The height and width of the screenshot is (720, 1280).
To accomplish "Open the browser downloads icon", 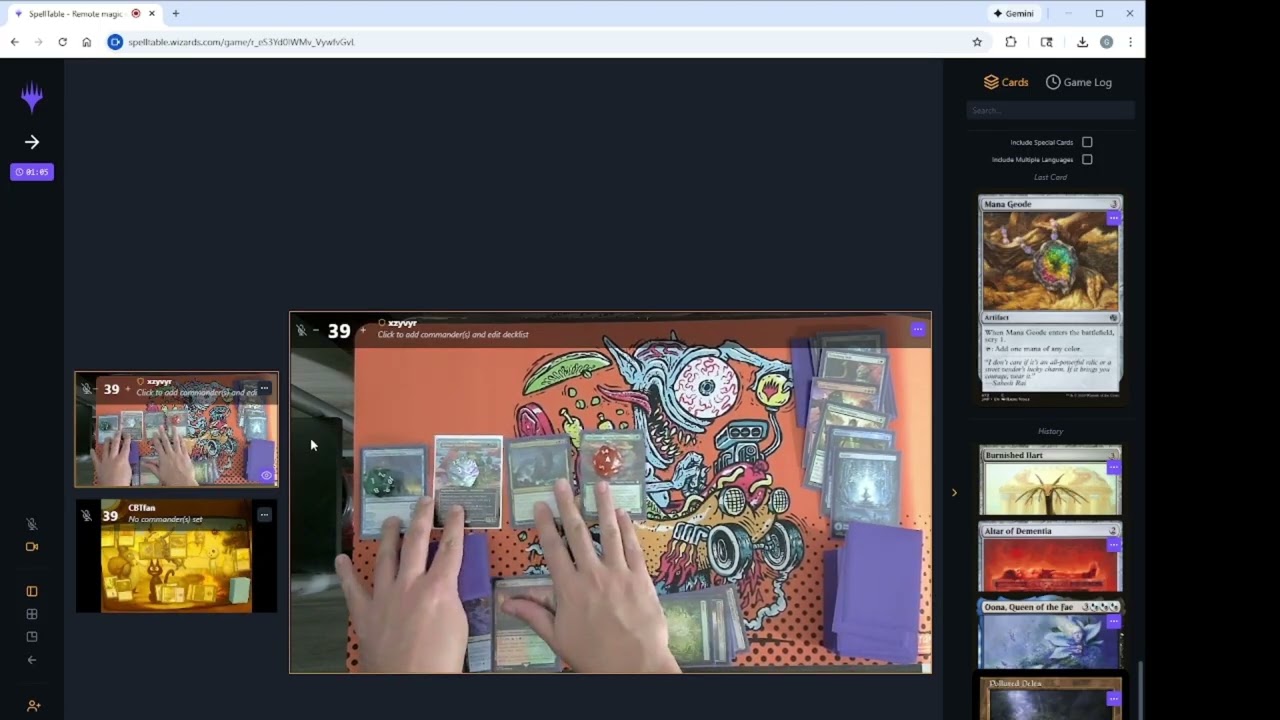I will pyautogui.click(x=1082, y=42).
